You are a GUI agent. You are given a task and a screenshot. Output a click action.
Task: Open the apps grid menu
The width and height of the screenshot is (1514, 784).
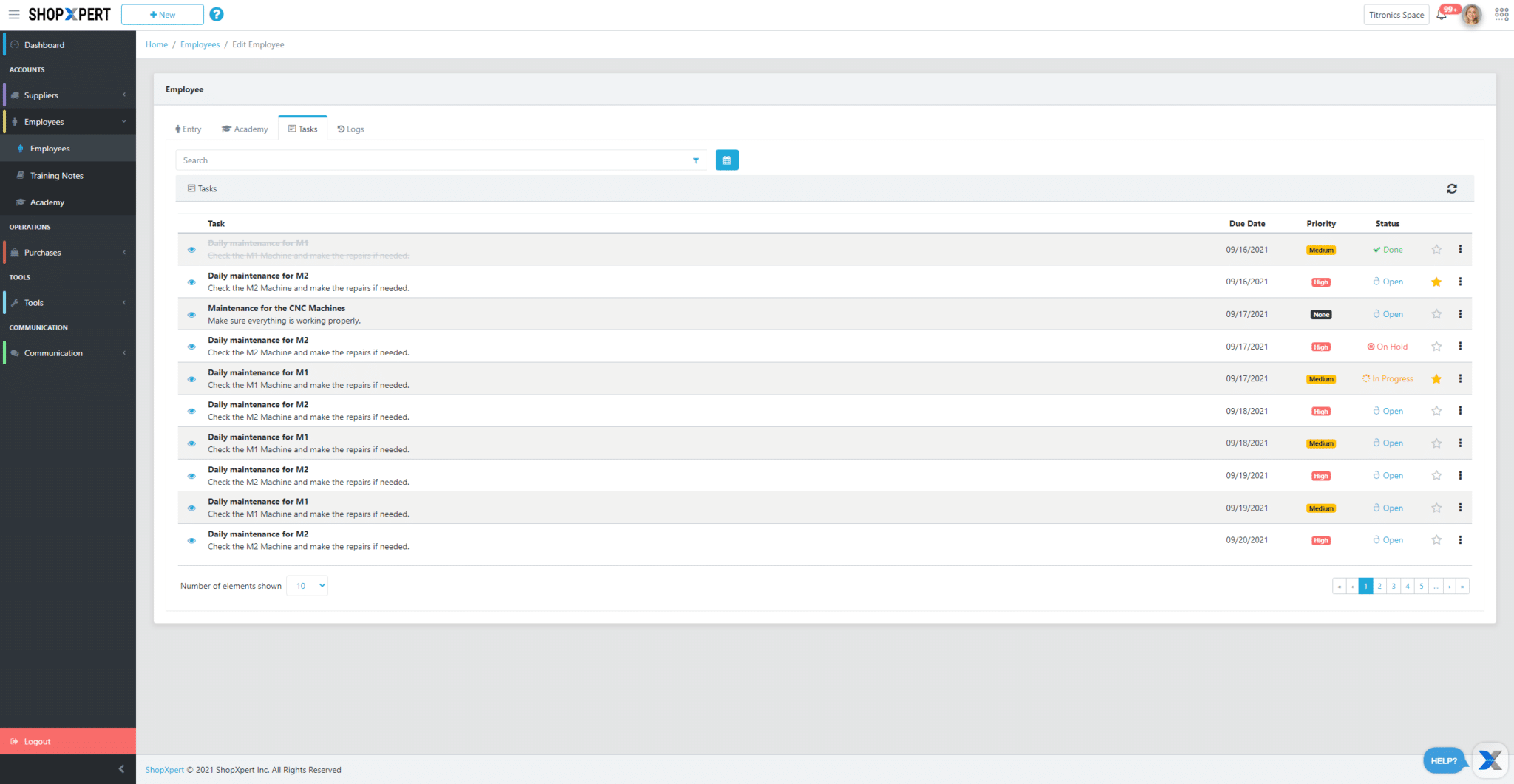(1501, 15)
